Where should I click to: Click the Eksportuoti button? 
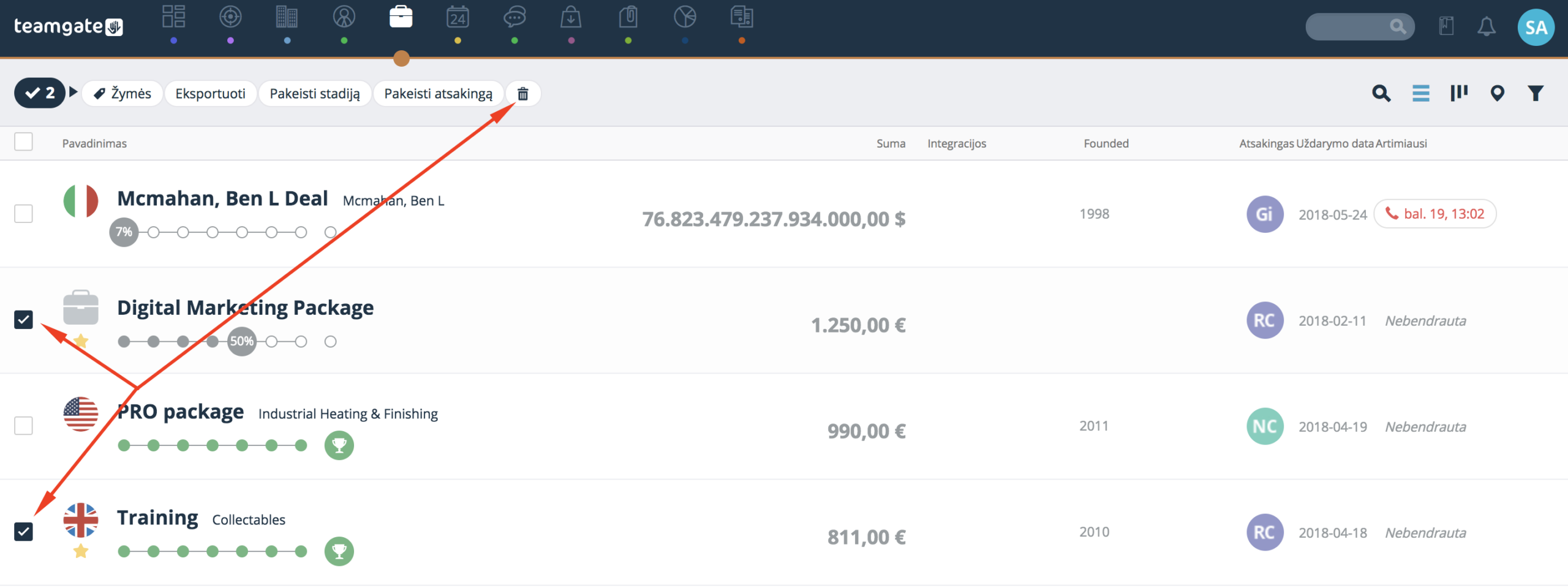click(211, 94)
